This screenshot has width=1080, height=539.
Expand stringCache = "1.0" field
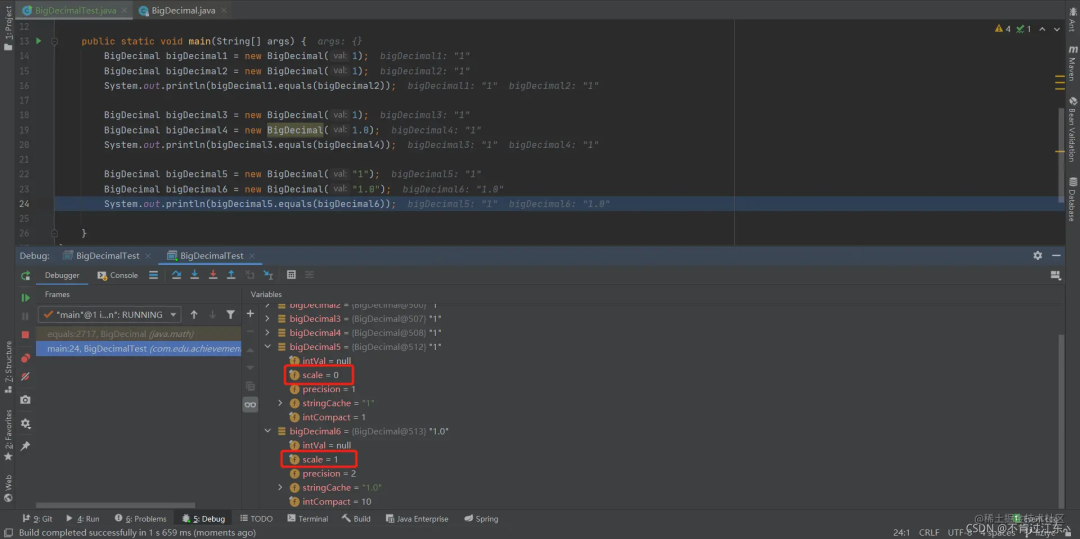coord(280,487)
